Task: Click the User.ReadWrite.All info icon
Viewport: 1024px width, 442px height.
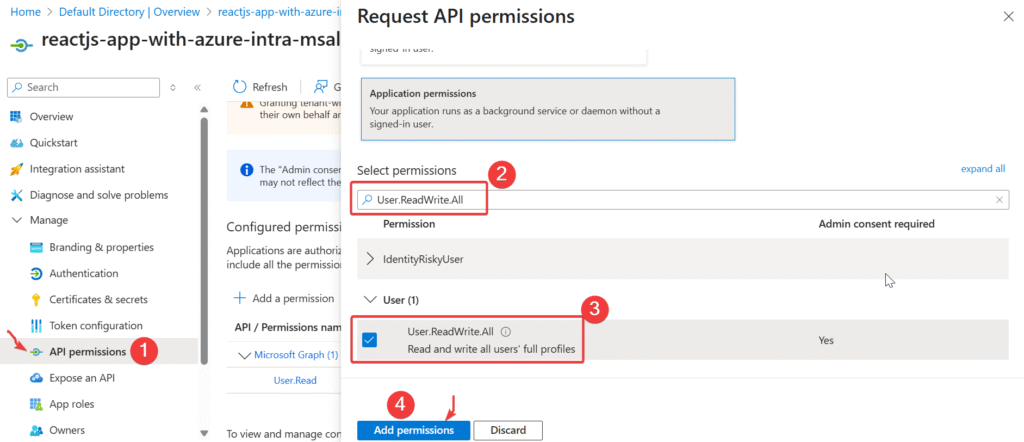Action: coord(506,332)
